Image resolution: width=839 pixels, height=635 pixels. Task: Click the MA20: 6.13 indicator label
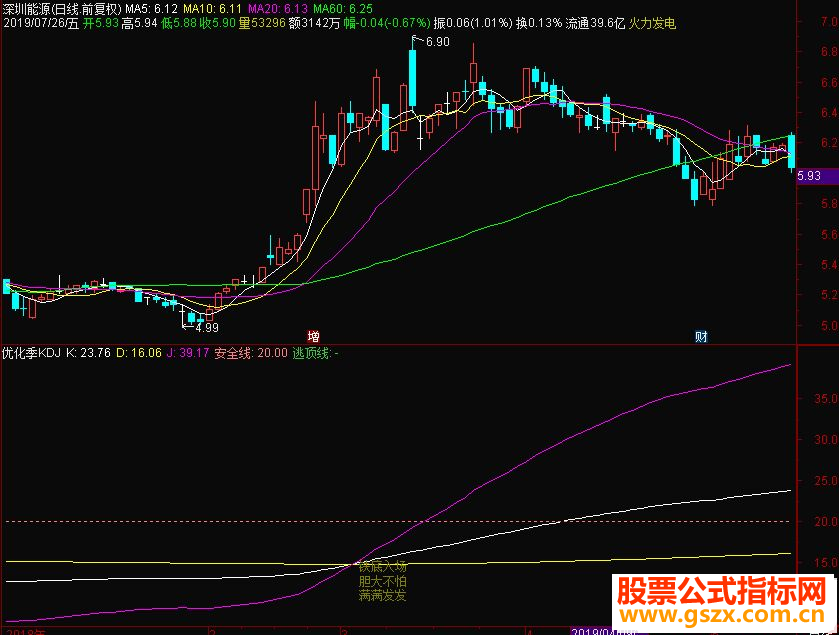pos(278,9)
